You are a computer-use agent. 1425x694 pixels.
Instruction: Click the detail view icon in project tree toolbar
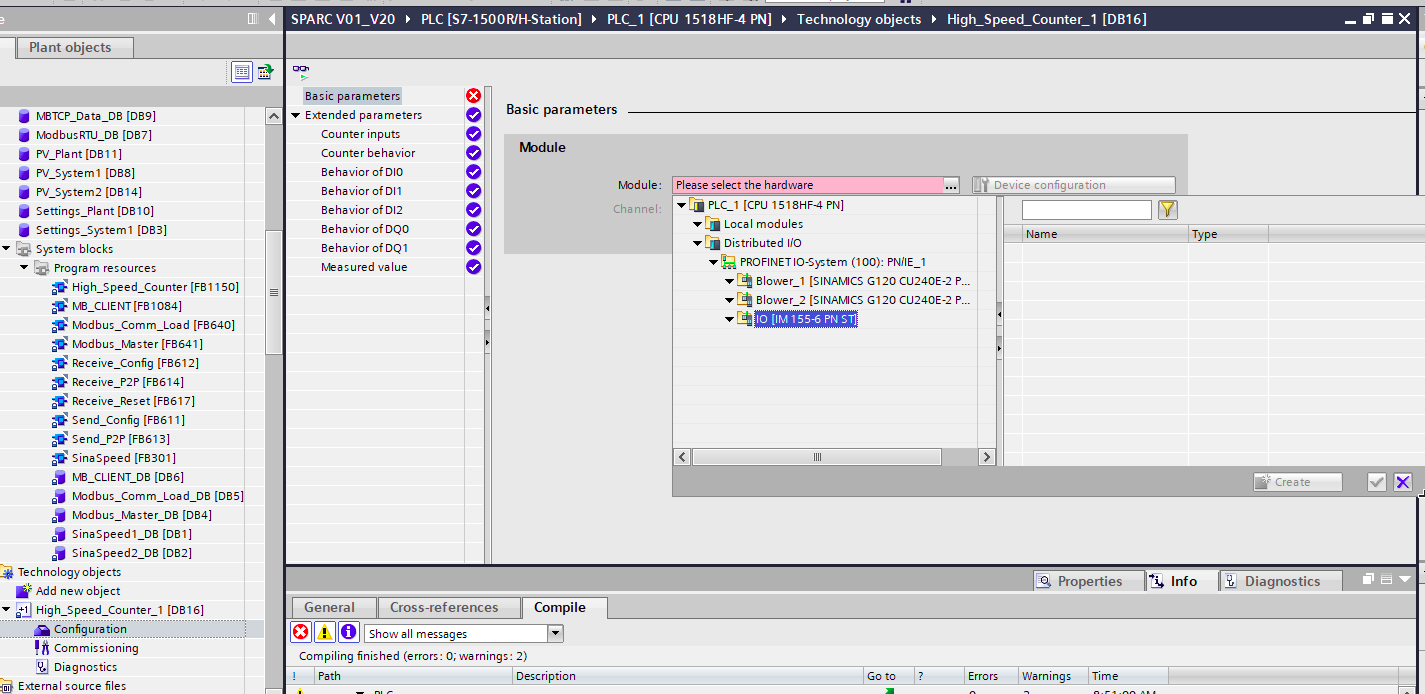click(x=241, y=71)
